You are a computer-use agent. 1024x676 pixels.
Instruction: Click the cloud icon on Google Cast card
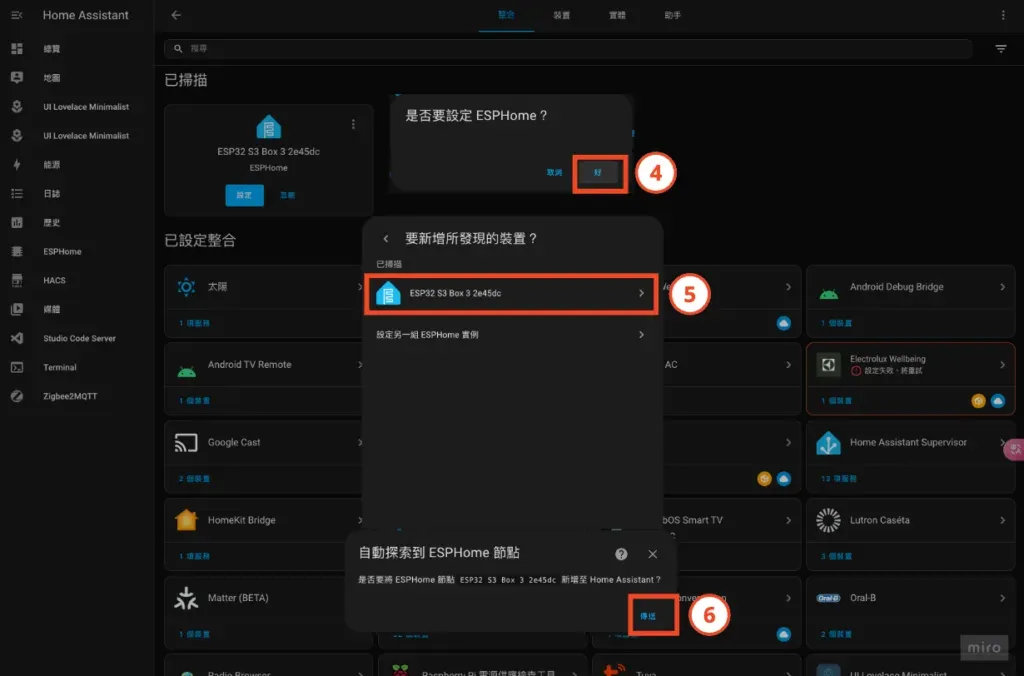784,478
